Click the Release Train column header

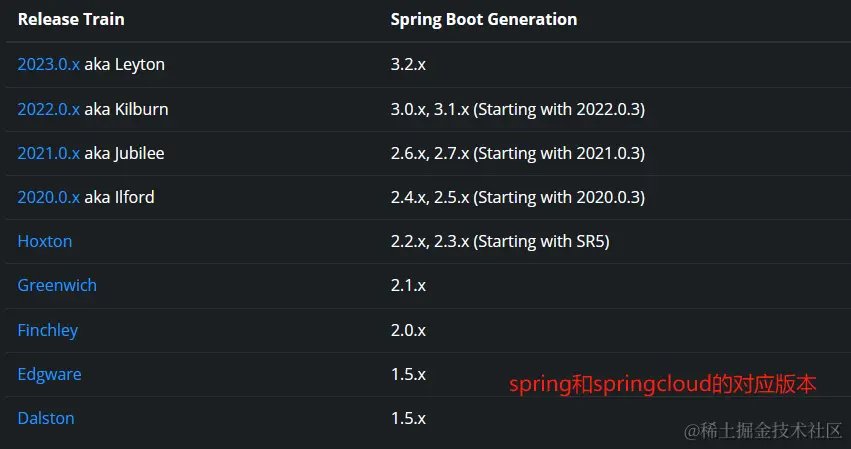coord(71,19)
